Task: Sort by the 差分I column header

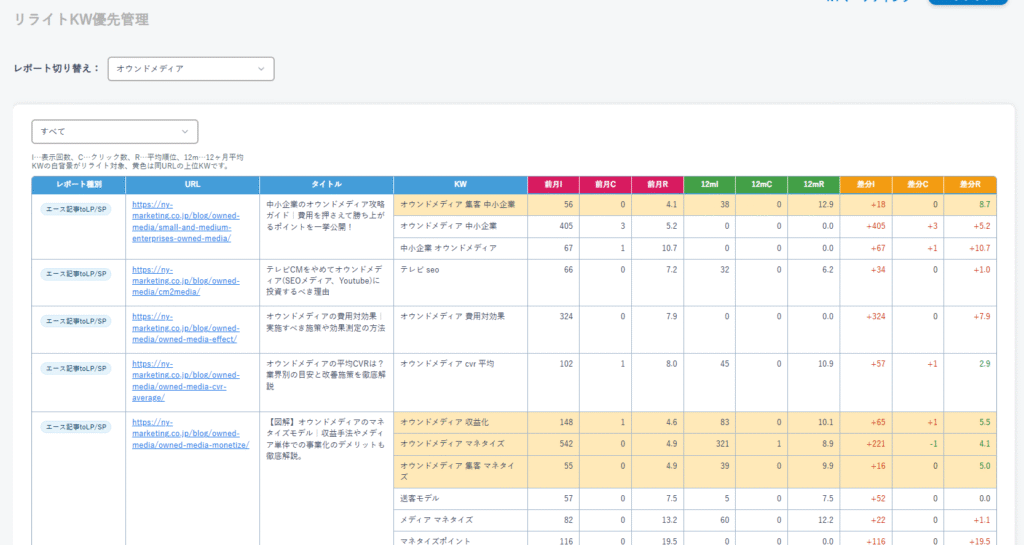Action: [866, 185]
